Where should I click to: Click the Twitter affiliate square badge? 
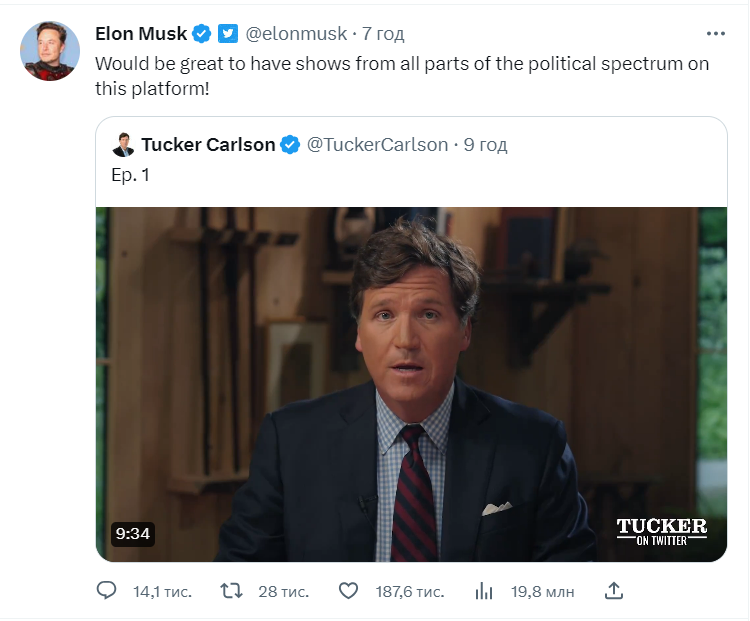click(x=228, y=33)
